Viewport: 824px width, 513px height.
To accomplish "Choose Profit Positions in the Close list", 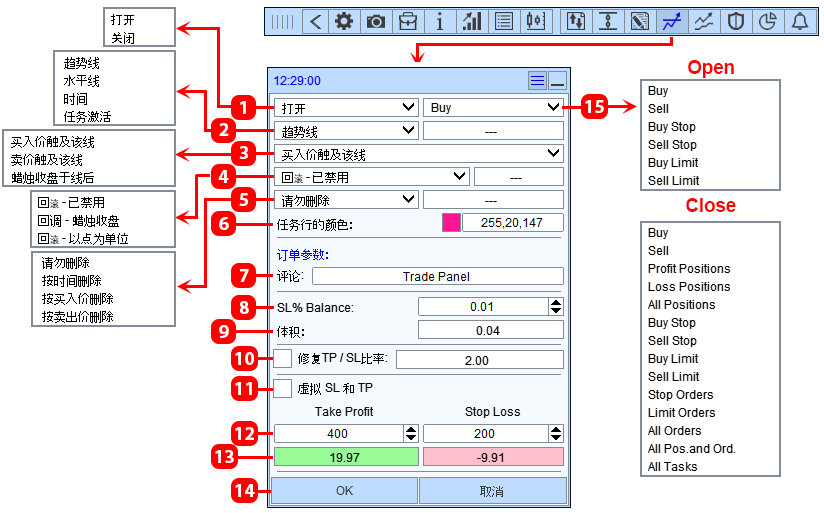I will [689, 269].
